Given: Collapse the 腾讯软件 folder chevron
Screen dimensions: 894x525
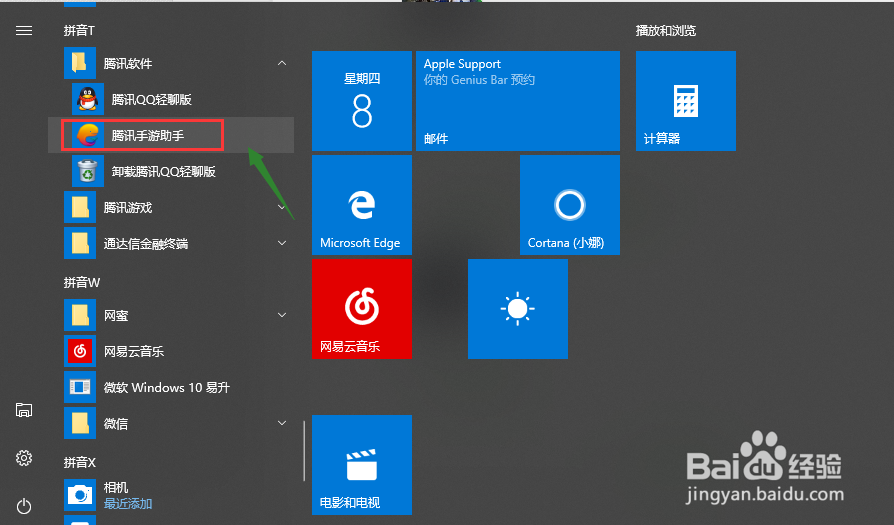Looking at the screenshot, I should (x=282, y=63).
